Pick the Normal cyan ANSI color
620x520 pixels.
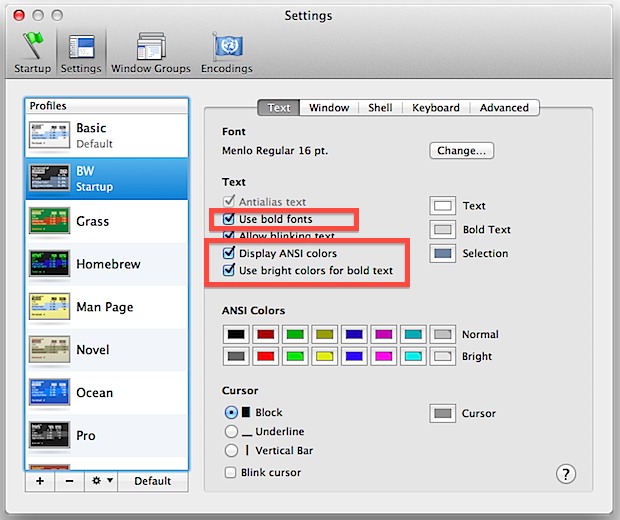pos(413,335)
